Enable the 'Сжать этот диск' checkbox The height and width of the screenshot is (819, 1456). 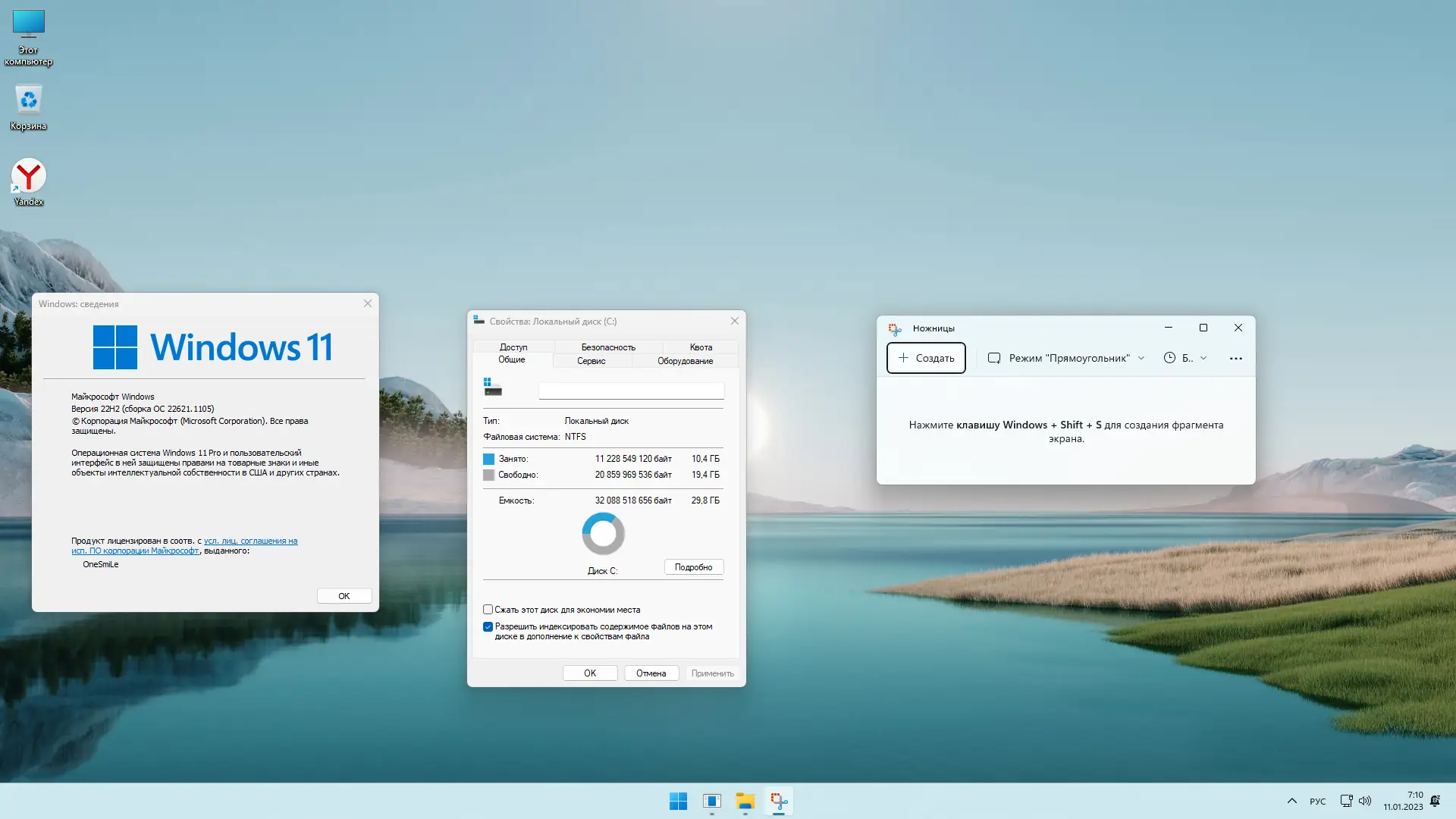point(488,610)
